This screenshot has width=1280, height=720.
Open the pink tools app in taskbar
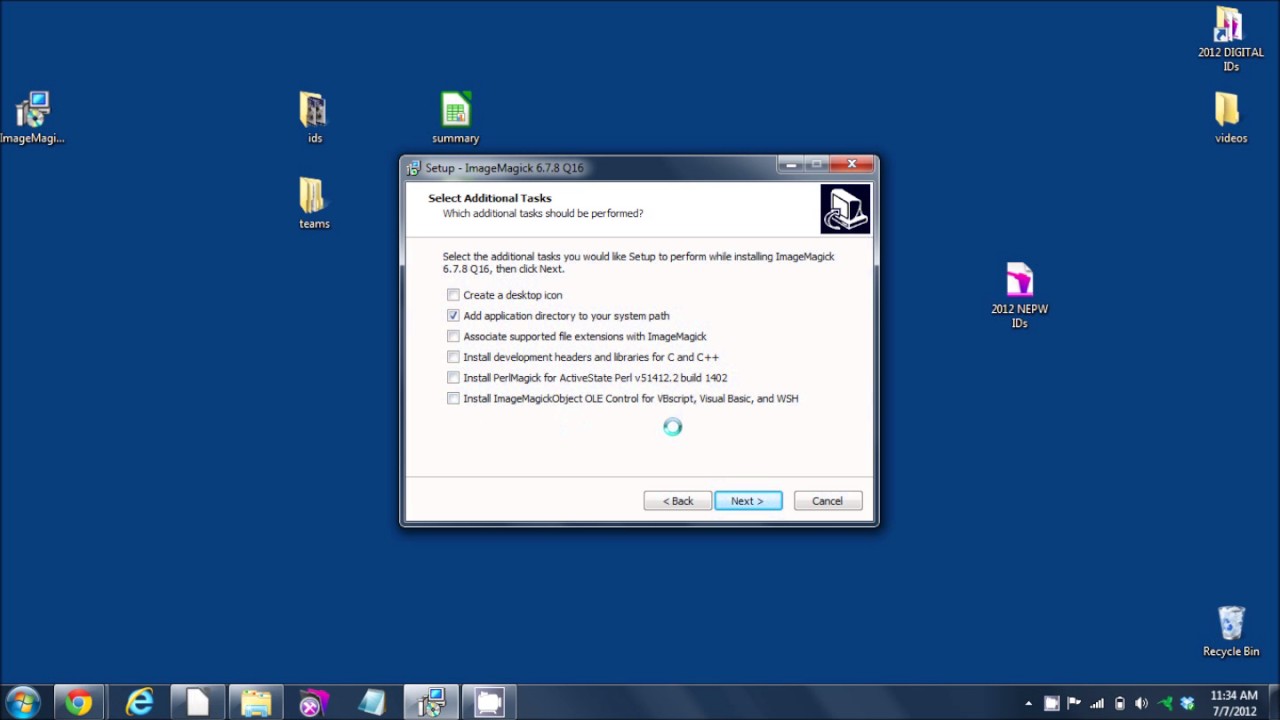(314, 703)
